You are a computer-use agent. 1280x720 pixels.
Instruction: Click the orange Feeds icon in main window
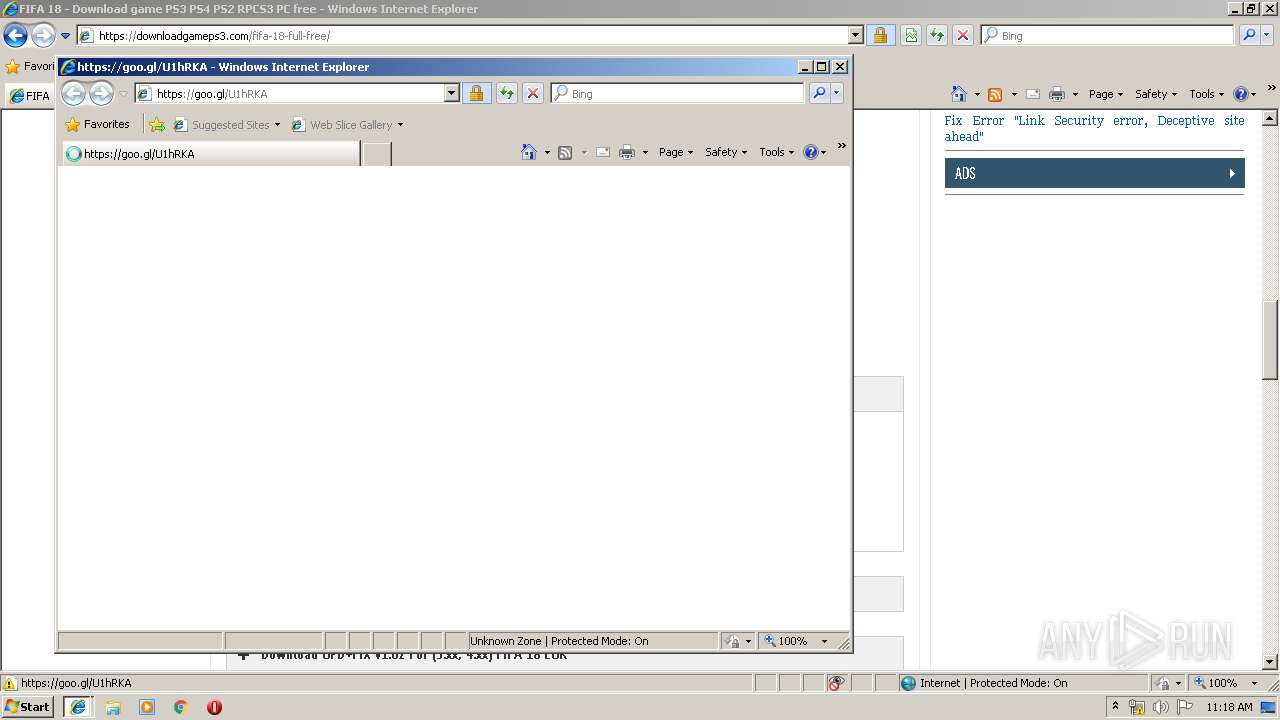click(x=995, y=94)
